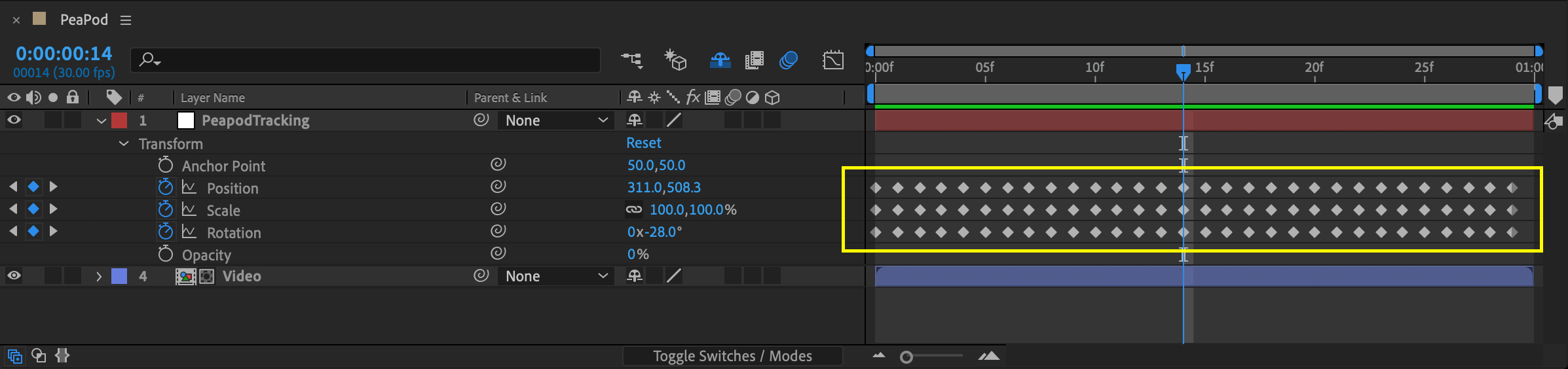Toggle visibility of the Video layer
Screen dimensions: 1568x369
[x=14, y=276]
